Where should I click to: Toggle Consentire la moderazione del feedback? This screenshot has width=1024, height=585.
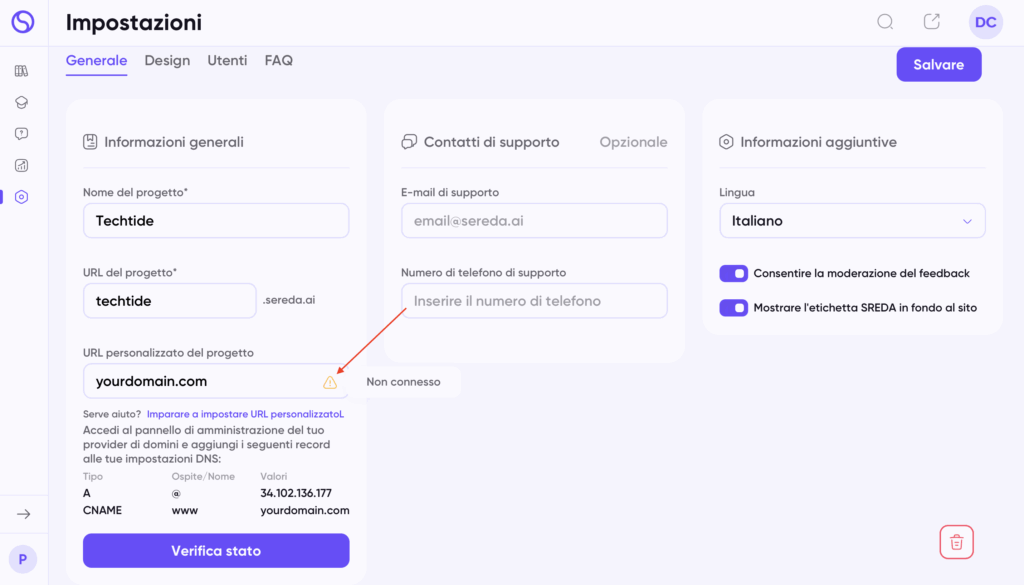tap(733, 274)
